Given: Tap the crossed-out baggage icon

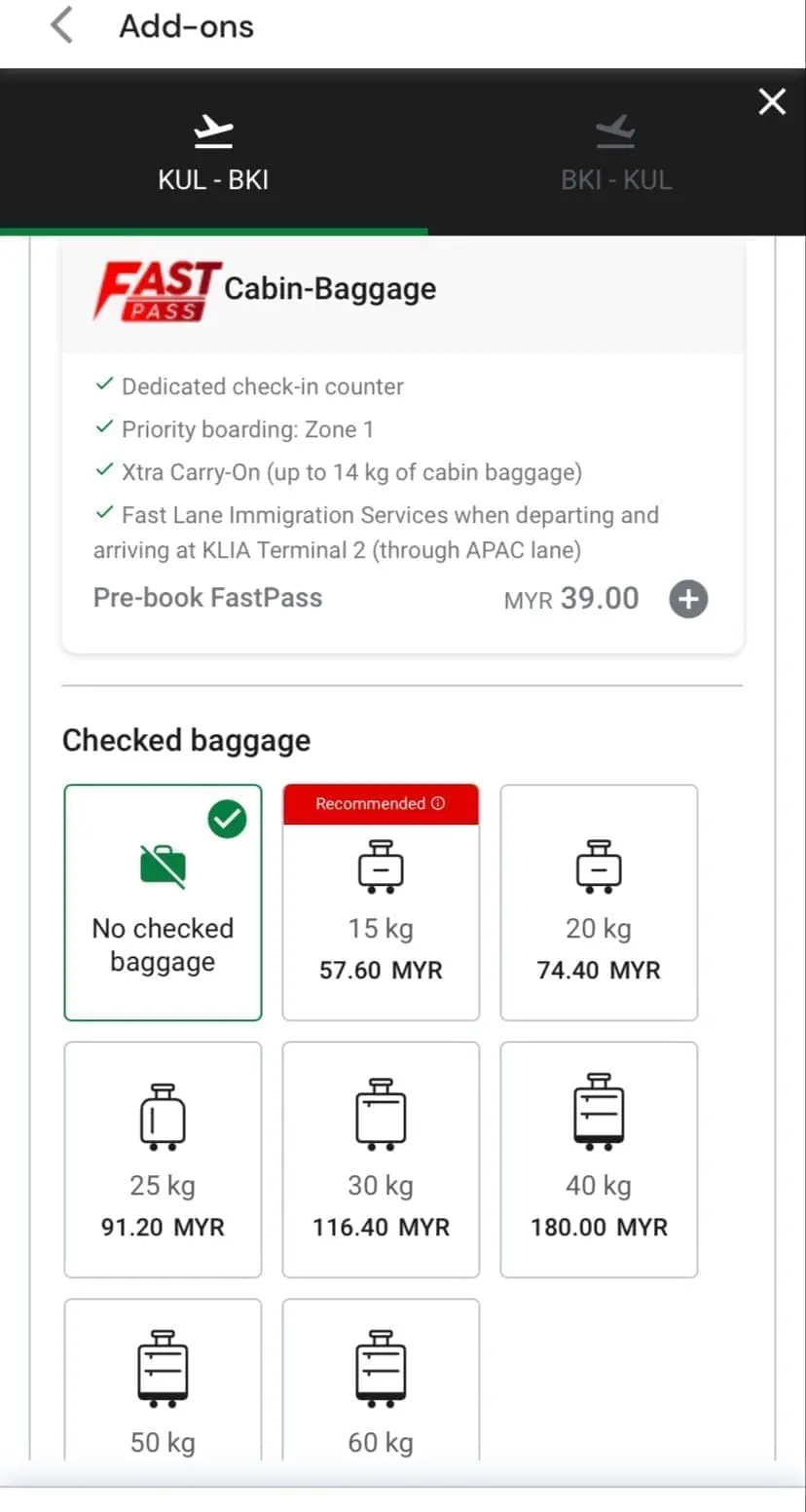Looking at the screenshot, I should [163, 865].
